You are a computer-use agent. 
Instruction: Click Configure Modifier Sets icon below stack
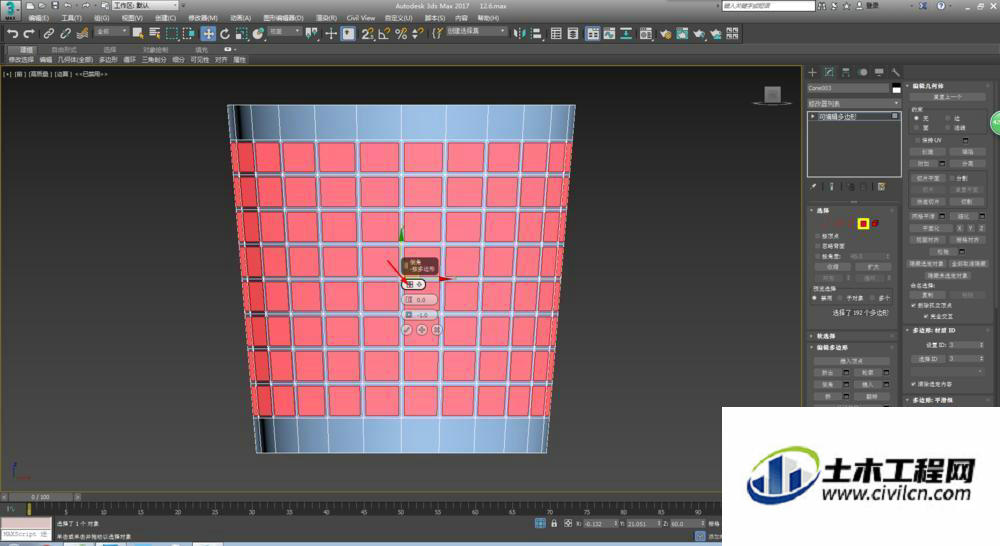[x=881, y=187]
